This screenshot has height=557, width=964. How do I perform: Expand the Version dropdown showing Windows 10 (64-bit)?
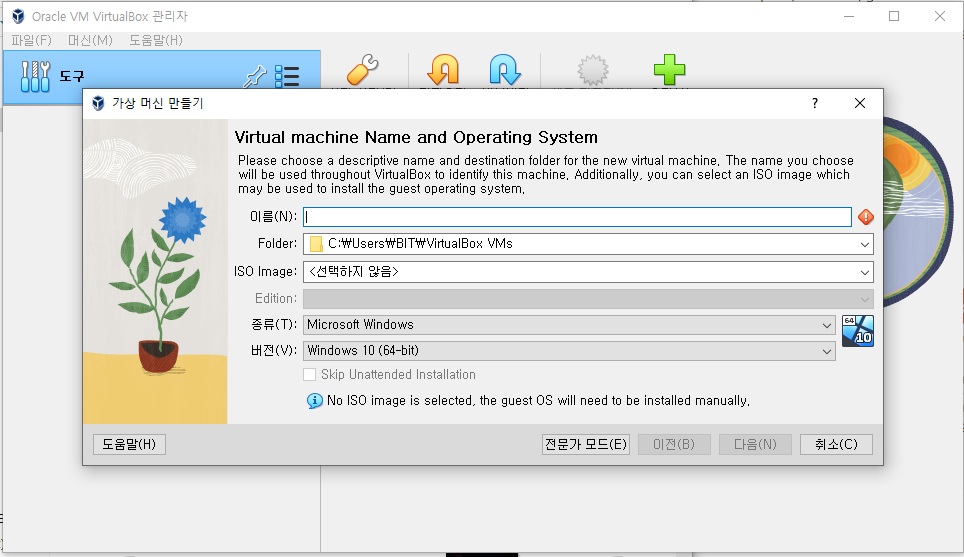826,351
